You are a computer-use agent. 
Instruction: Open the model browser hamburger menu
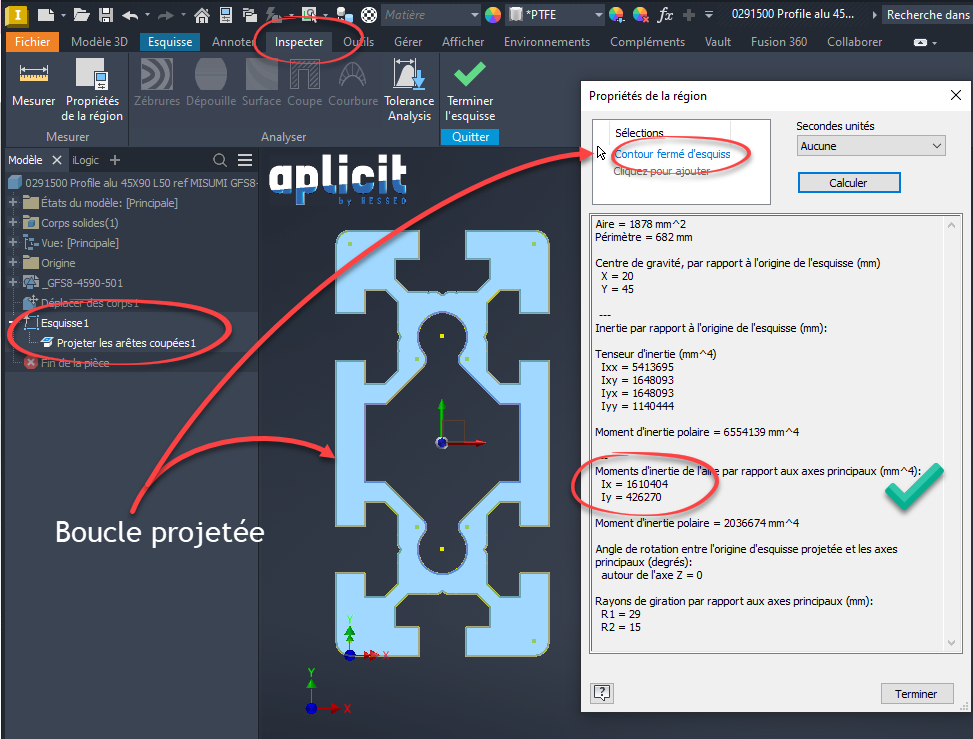coord(245,160)
